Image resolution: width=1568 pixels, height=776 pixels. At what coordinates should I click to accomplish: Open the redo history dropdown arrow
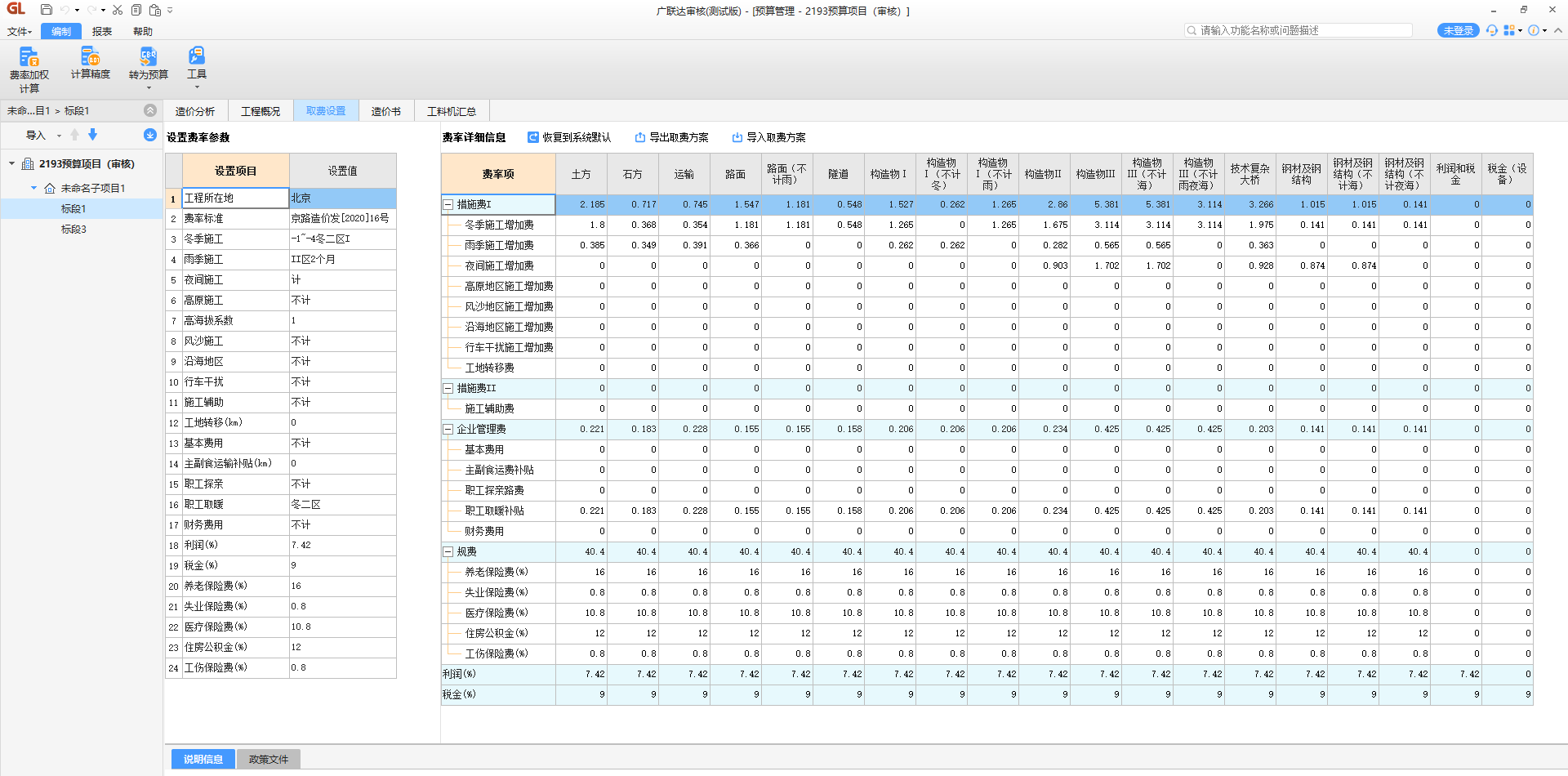click(103, 11)
